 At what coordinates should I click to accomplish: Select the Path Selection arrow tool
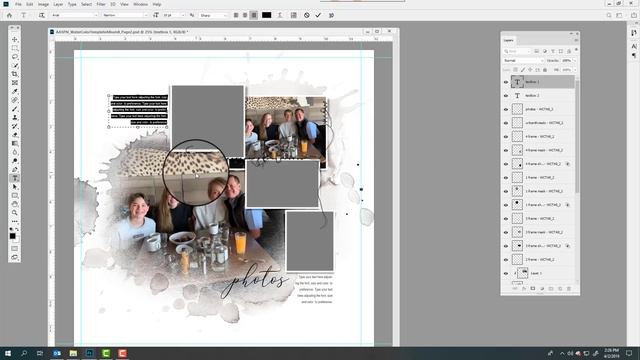tap(15, 187)
